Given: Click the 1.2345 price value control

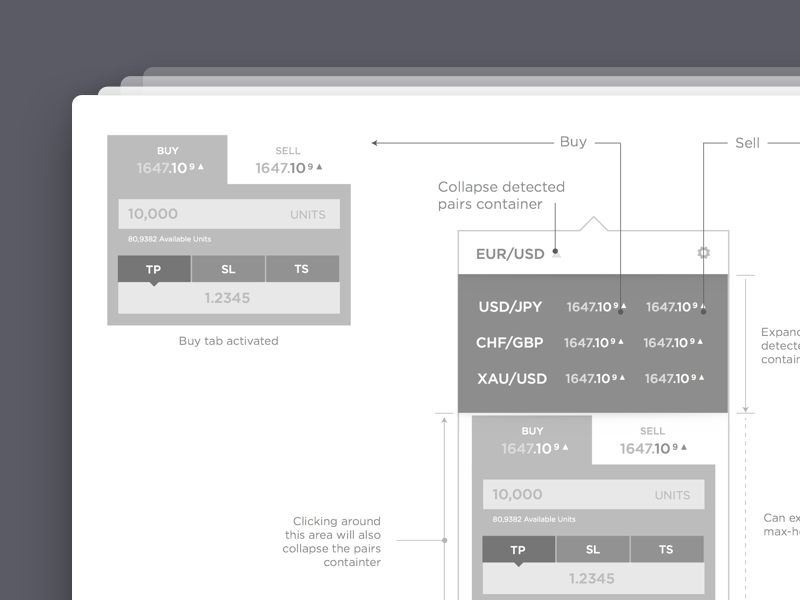Looking at the screenshot, I should [x=594, y=578].
